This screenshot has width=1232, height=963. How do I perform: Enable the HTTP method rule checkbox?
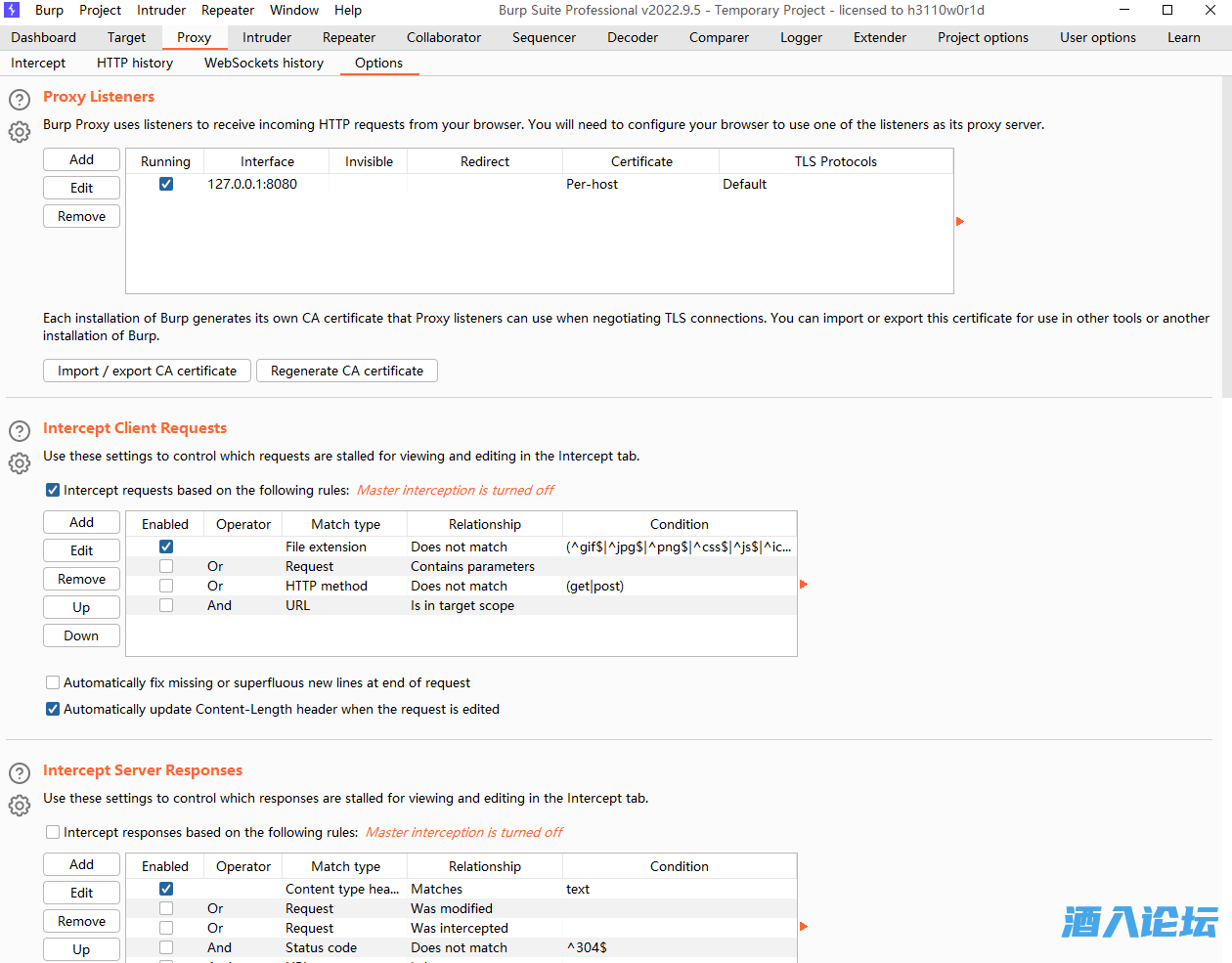[x=166, y=586]
